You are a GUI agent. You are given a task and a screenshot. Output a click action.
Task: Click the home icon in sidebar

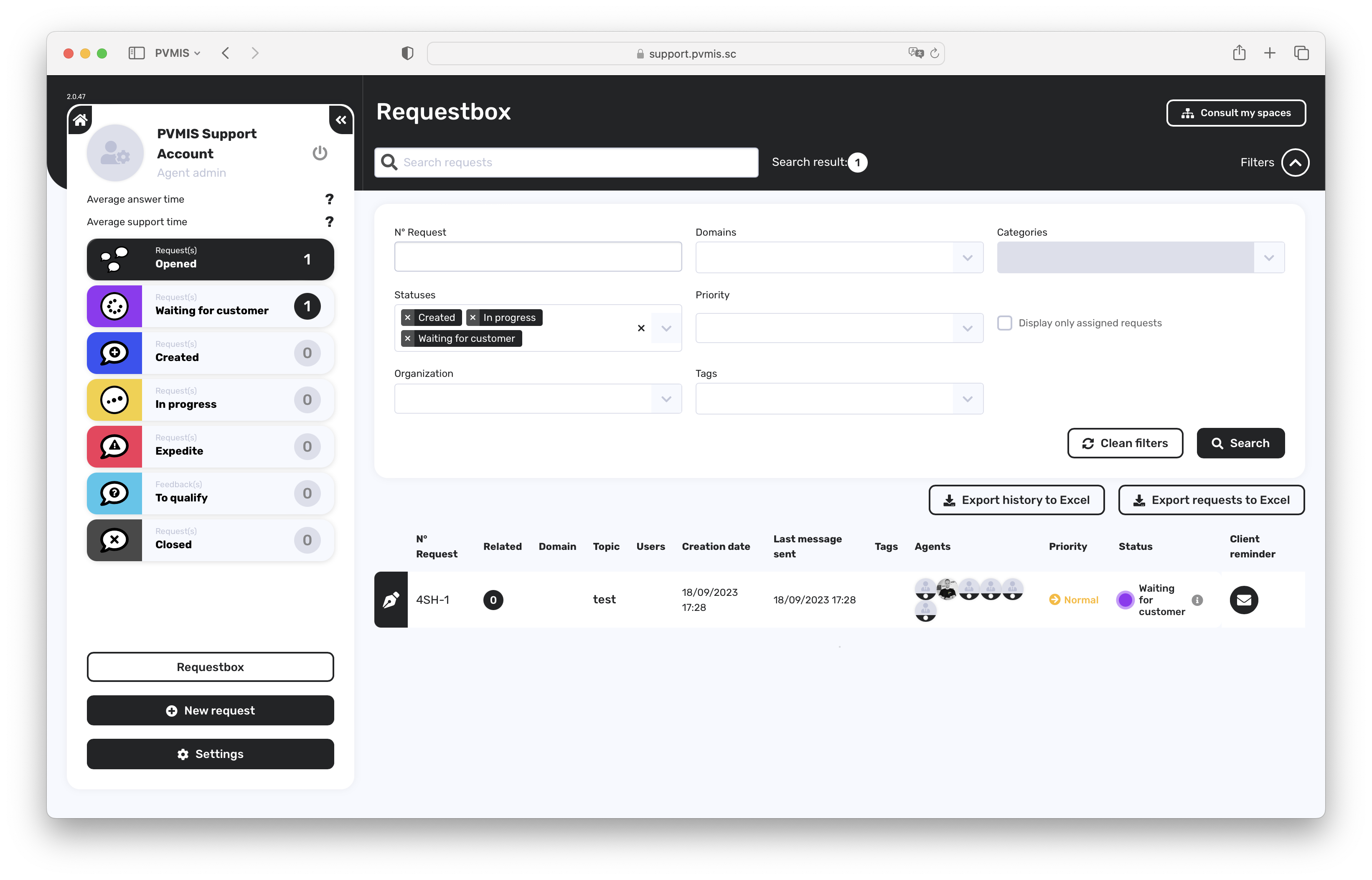click(80, 120)
